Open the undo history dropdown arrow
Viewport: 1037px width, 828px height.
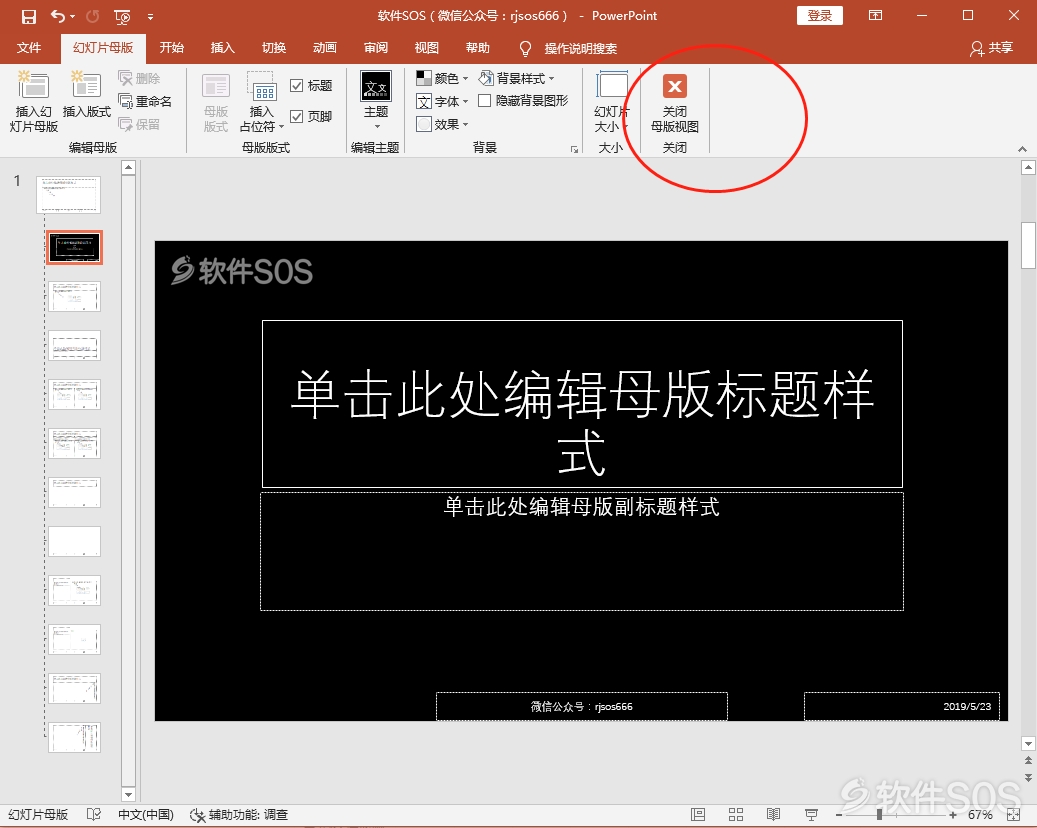point(72,17)
